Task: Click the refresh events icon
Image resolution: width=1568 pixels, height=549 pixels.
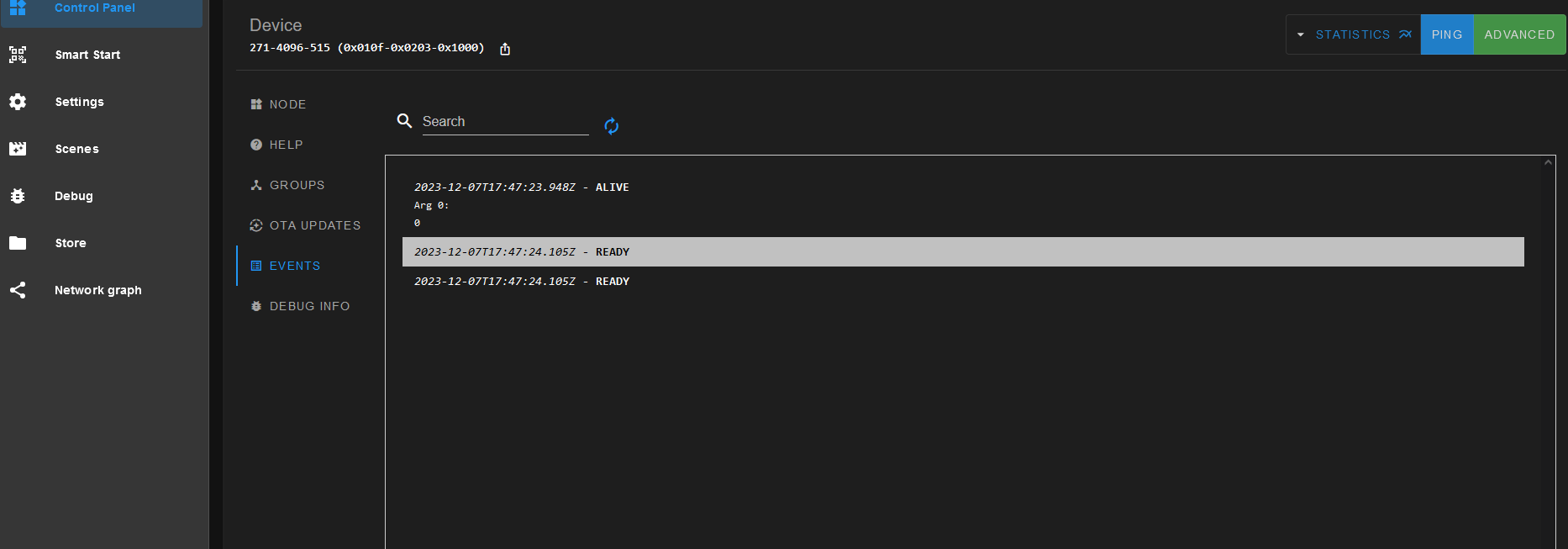Action: click(x=611, y=126)
